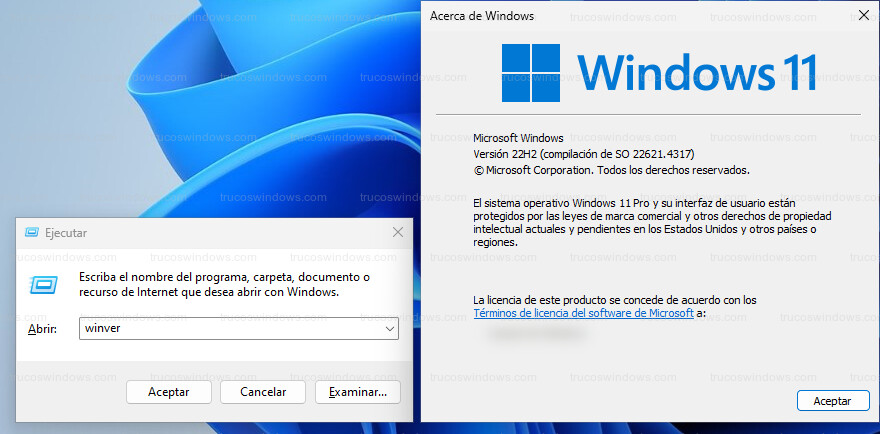Click the small Ejecutar title bar icon
Image resolution: width=880 pixels, height=434 pixels.
[30, 233]
